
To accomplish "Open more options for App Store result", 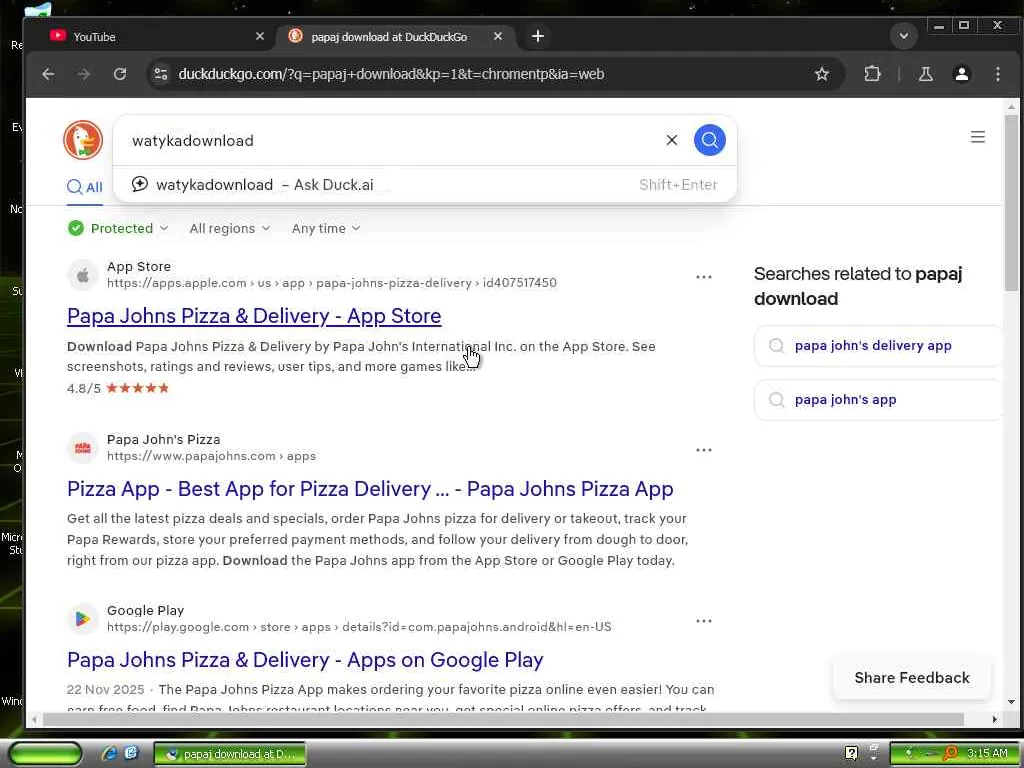I will pos(703,277).
